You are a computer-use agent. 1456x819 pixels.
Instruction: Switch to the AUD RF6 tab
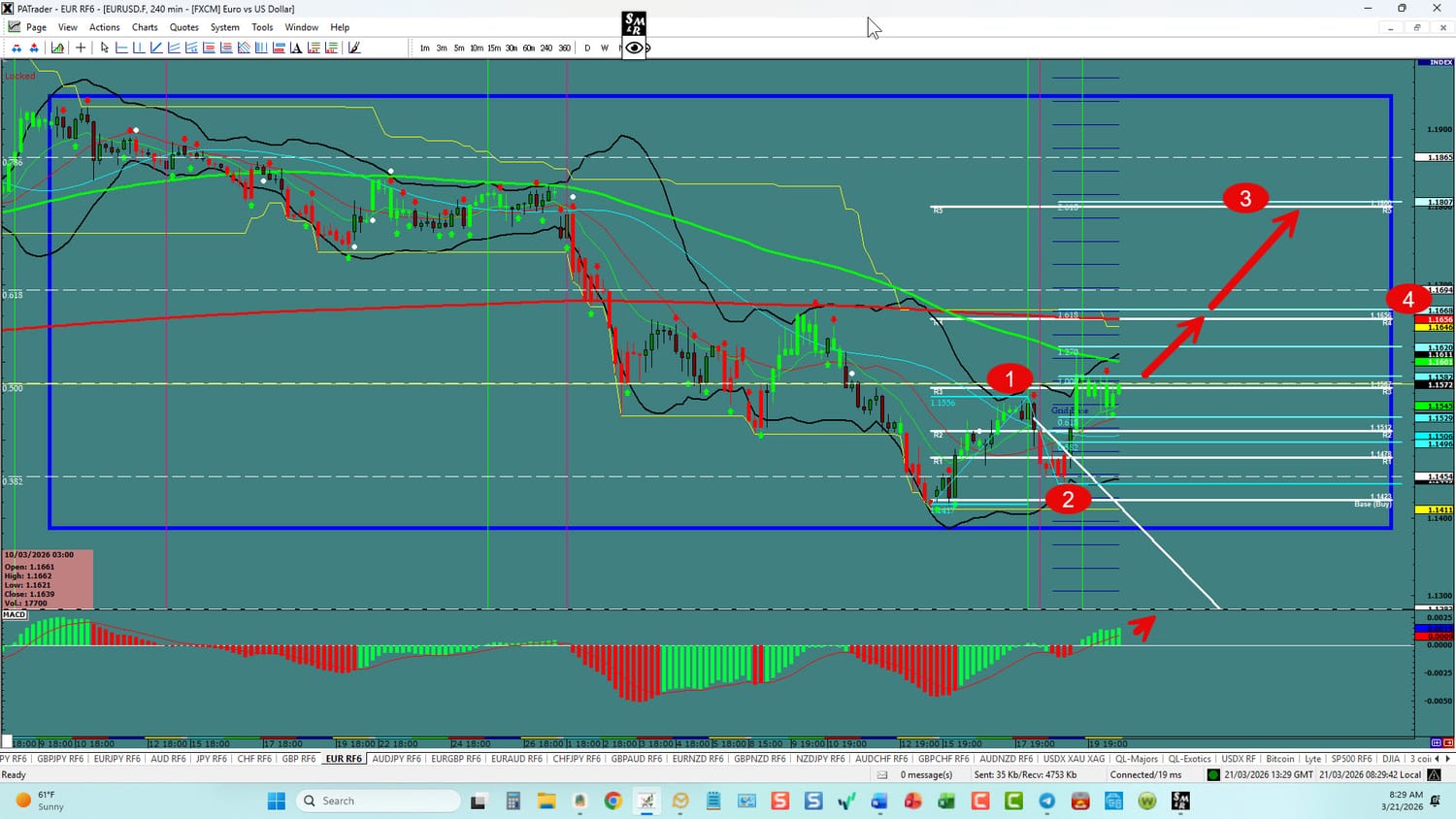pos(169,759)
